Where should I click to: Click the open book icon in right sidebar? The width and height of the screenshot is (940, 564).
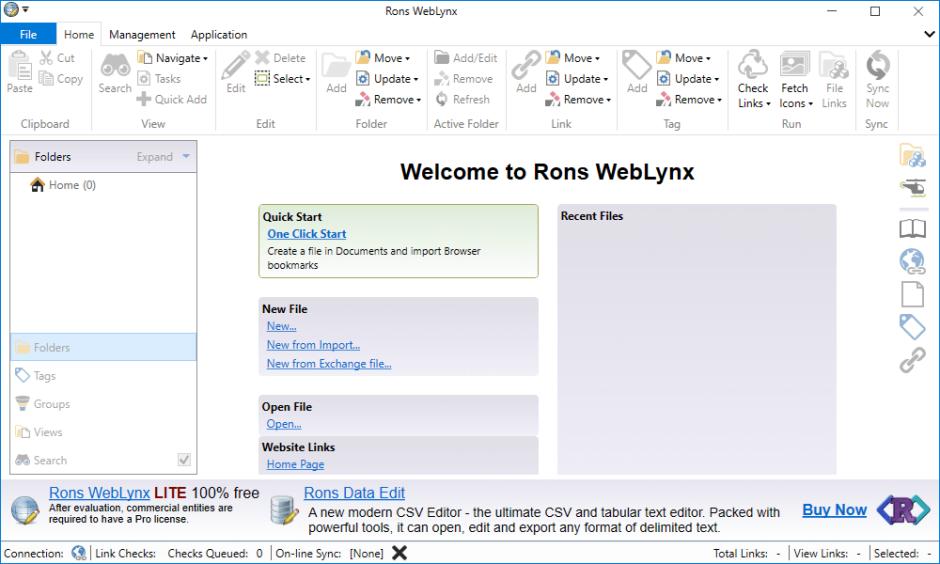912,228
